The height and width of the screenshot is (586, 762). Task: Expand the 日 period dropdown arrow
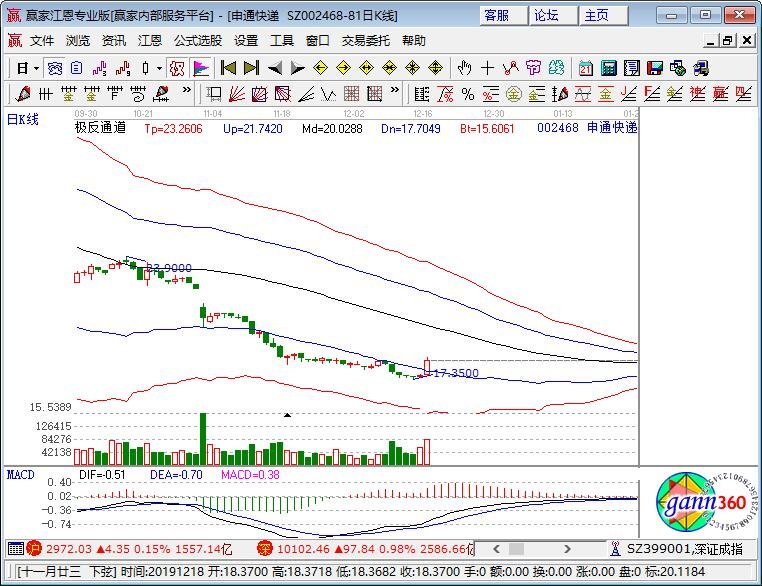36,69
